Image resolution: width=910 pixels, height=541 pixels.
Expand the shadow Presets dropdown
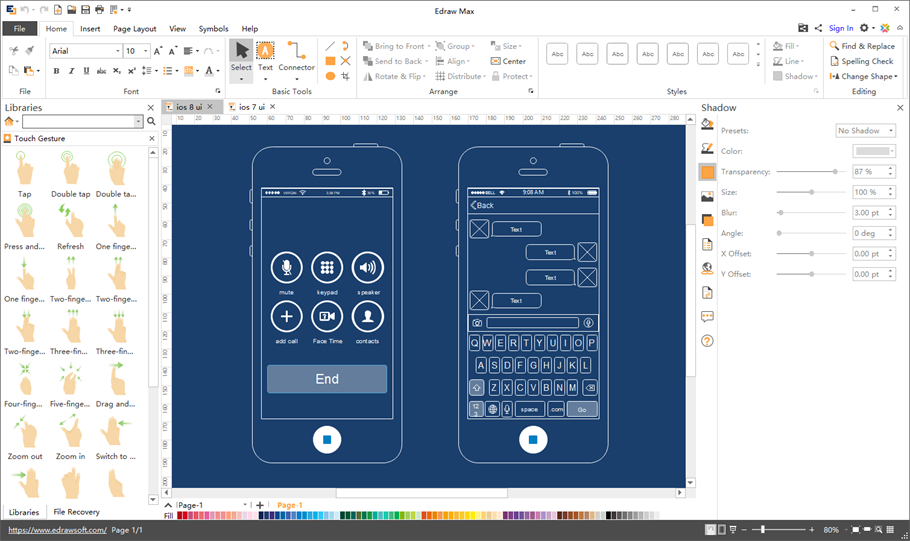(x=865, y=131)
